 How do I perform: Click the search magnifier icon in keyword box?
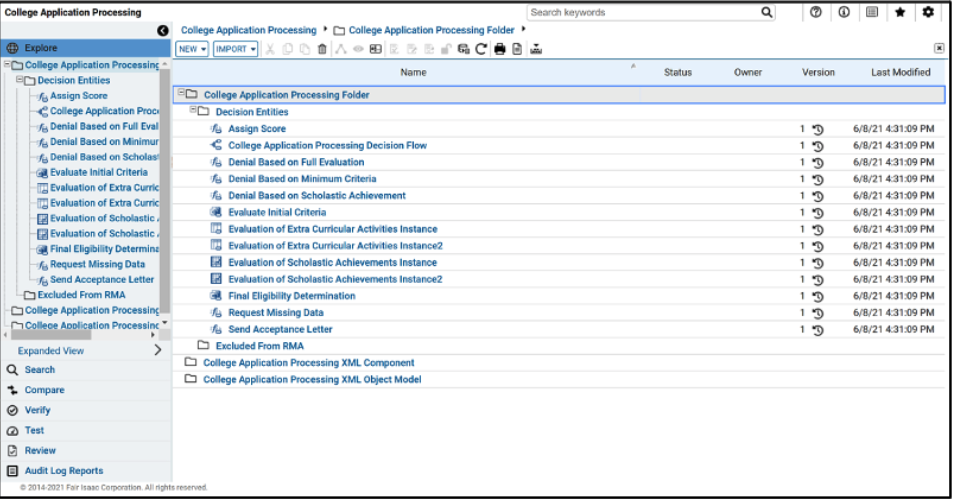[766, 12]
